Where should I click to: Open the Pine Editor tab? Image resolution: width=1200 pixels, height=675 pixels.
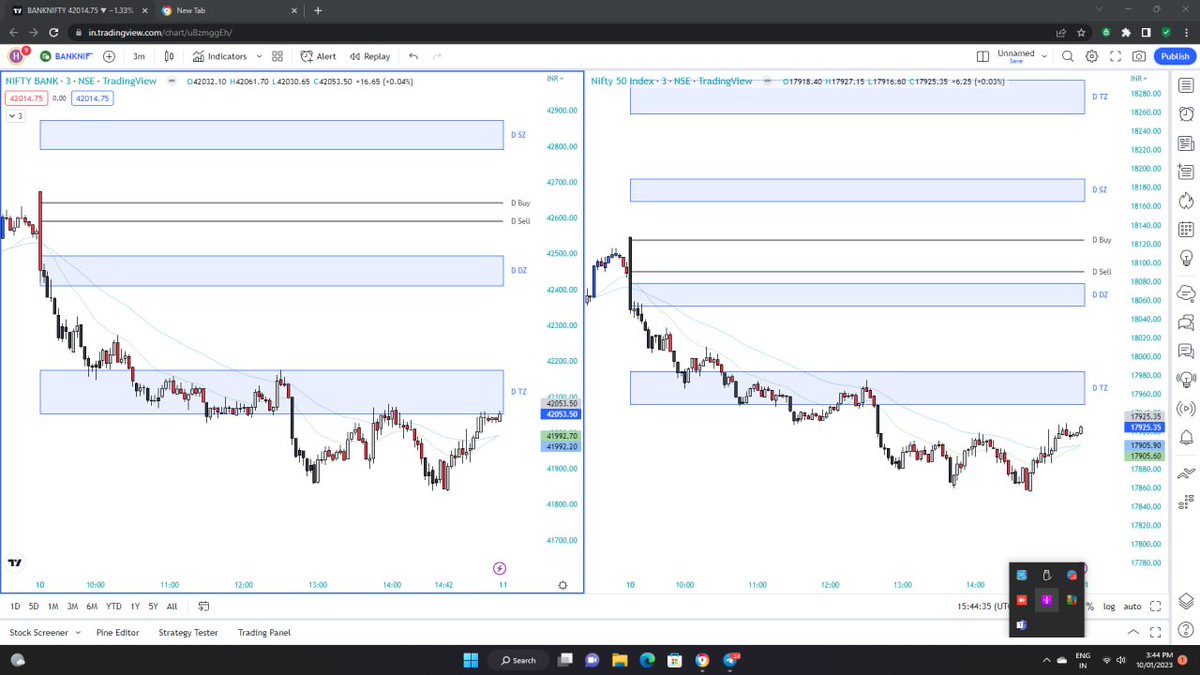tap(118, 633)
